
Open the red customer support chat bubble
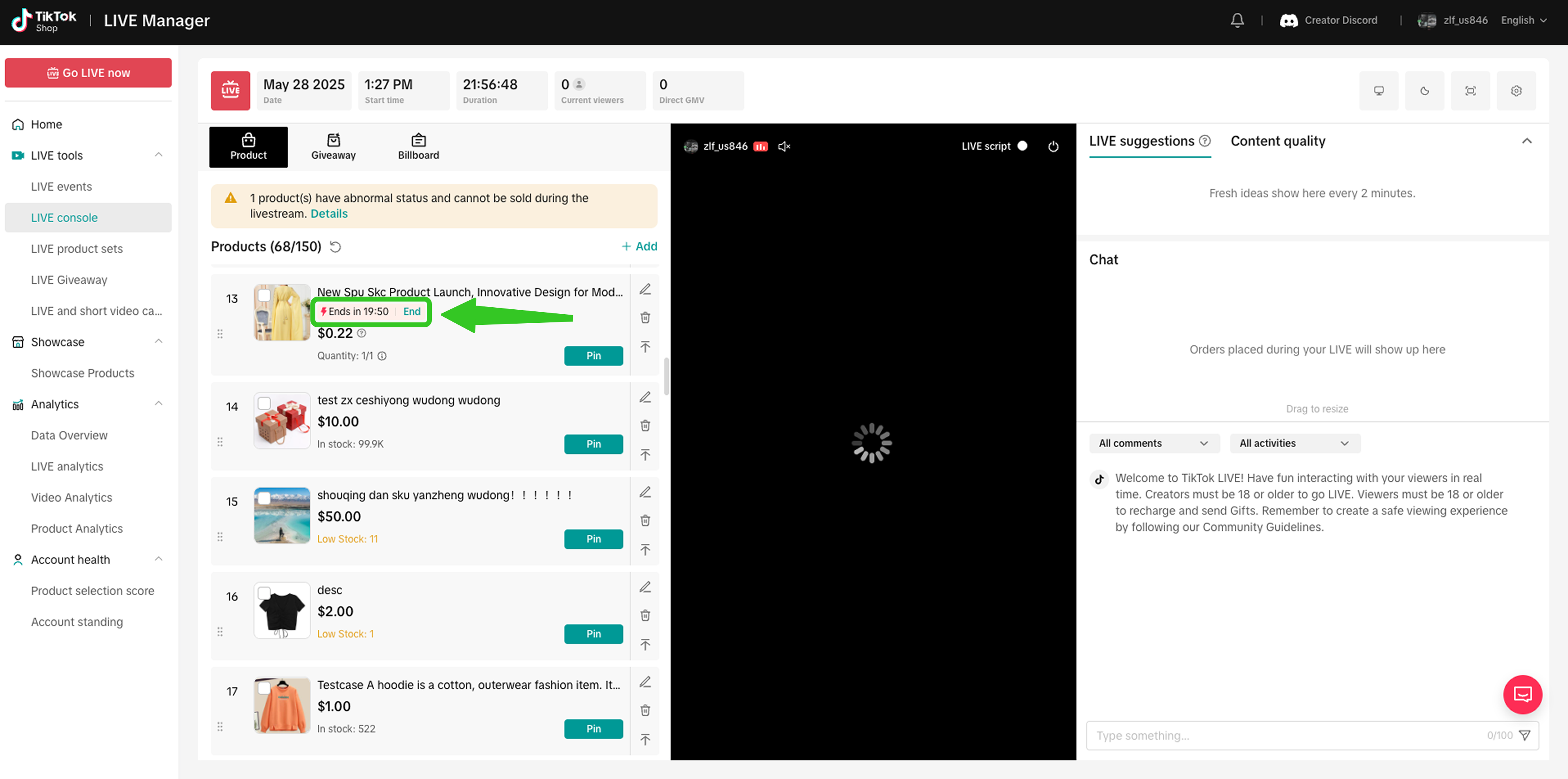1522,694
